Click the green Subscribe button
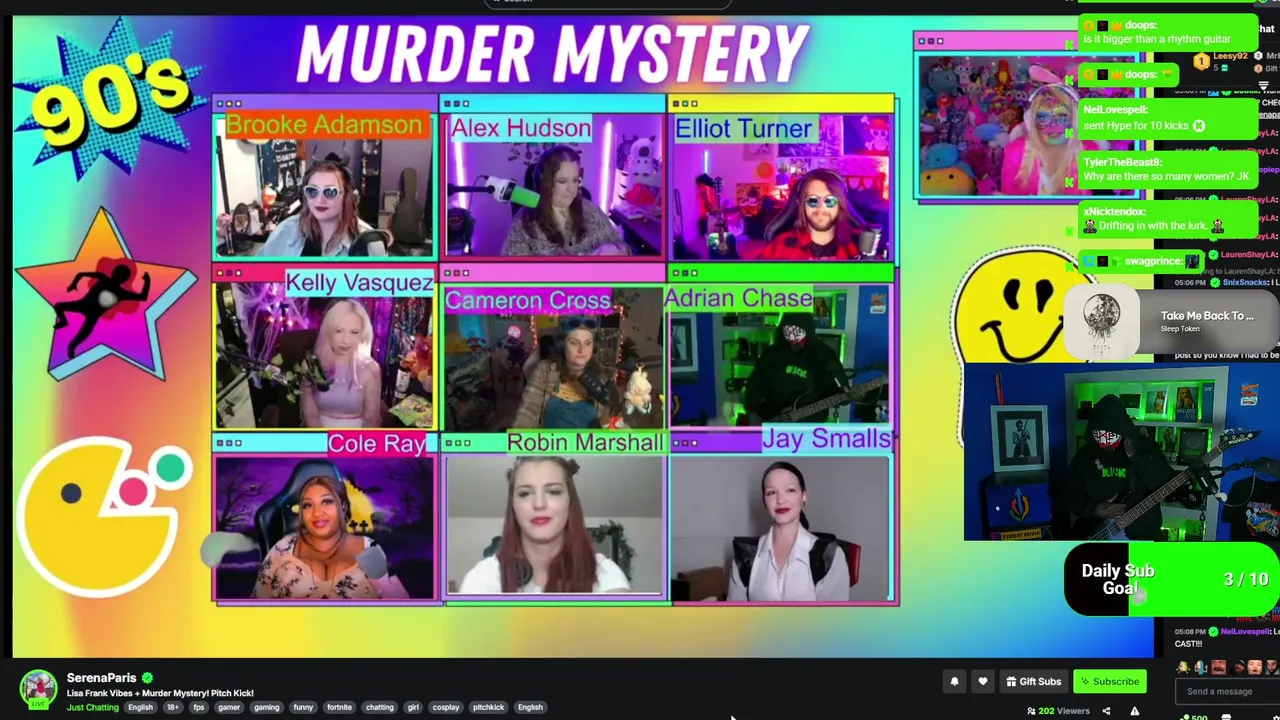This screenshot has width=1280, height=720. tap(1109, 681)
